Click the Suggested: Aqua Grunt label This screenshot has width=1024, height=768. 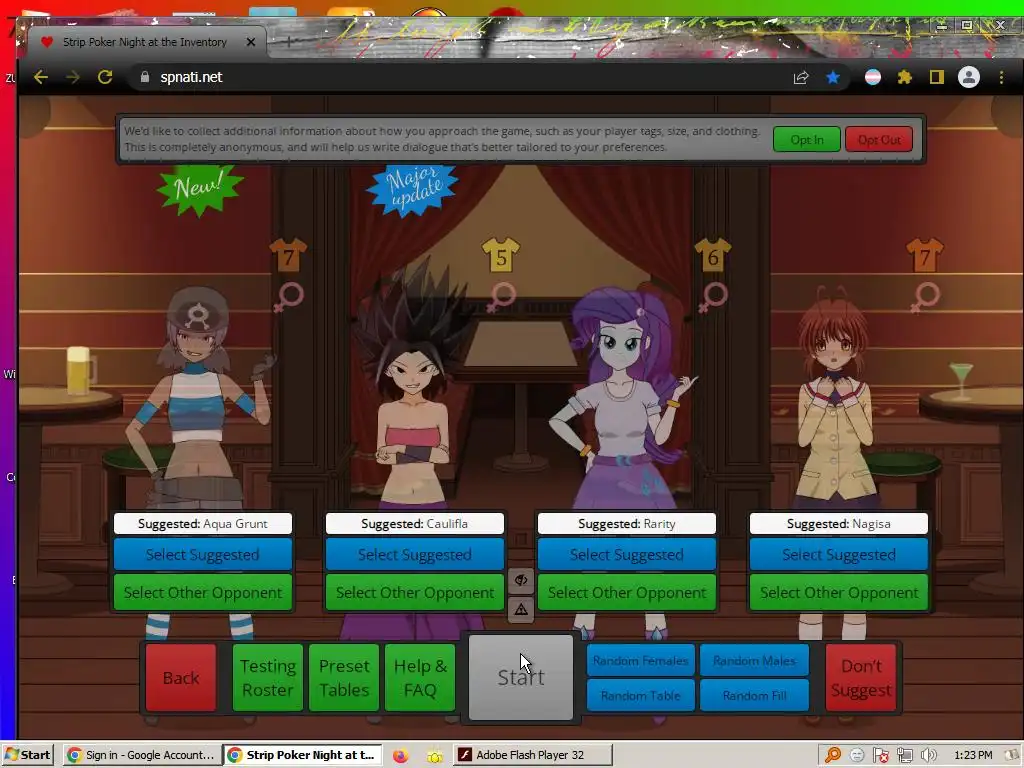tap(202, 524)
